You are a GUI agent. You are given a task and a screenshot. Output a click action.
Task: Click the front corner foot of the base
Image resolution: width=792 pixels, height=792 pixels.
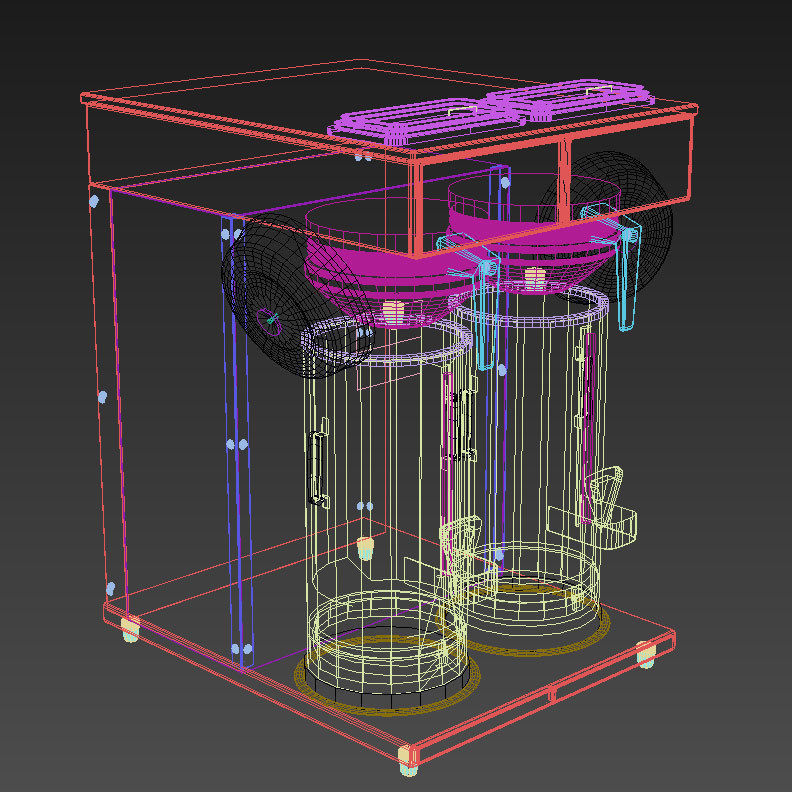coord(408,760)
